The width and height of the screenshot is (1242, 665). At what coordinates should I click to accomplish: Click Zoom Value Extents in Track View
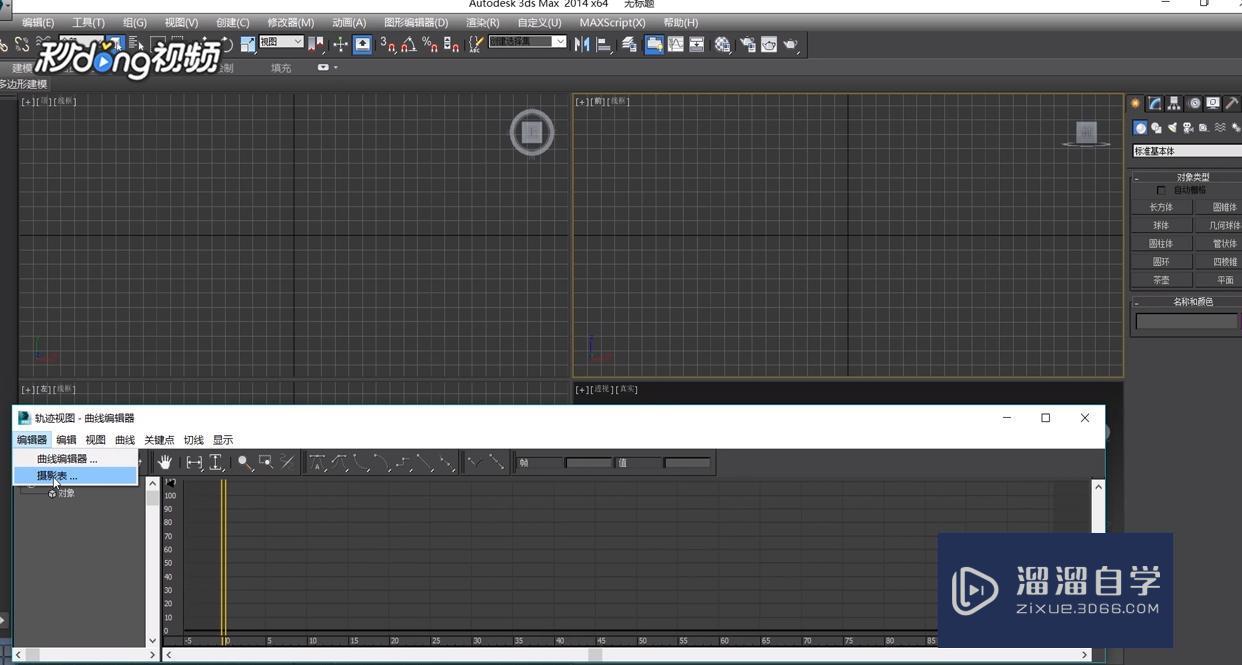click(x=216, y=462)
